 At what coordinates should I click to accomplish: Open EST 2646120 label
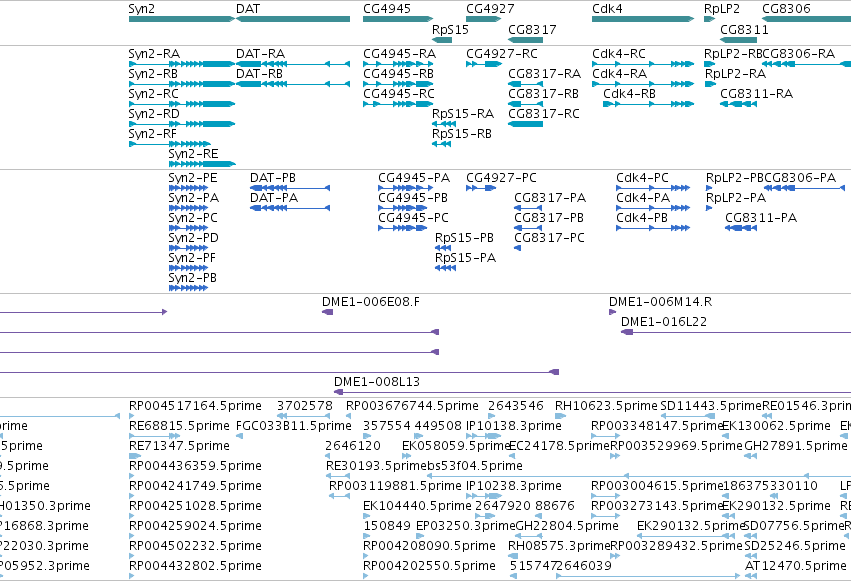353,446
